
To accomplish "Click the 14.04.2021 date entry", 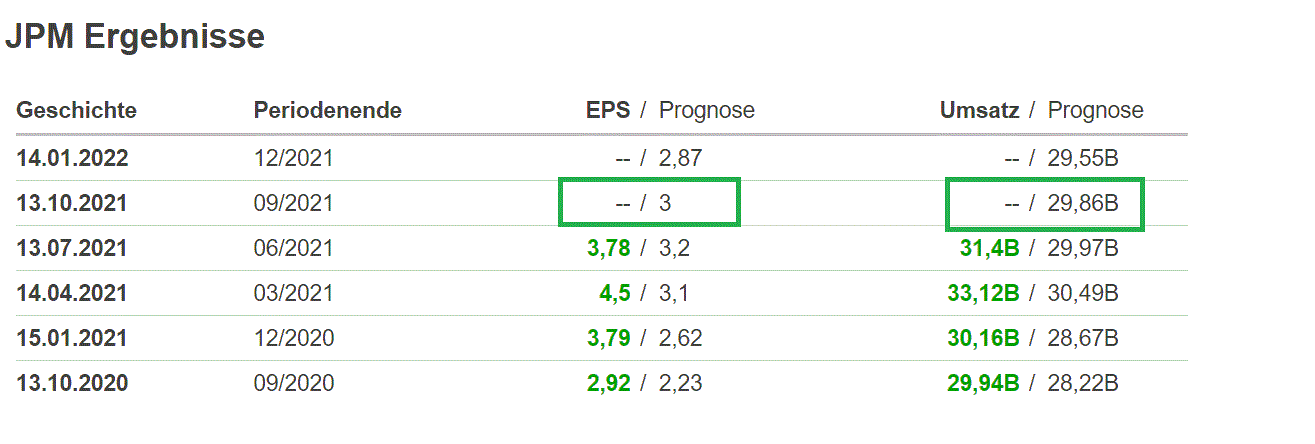I will pos(72,293).
